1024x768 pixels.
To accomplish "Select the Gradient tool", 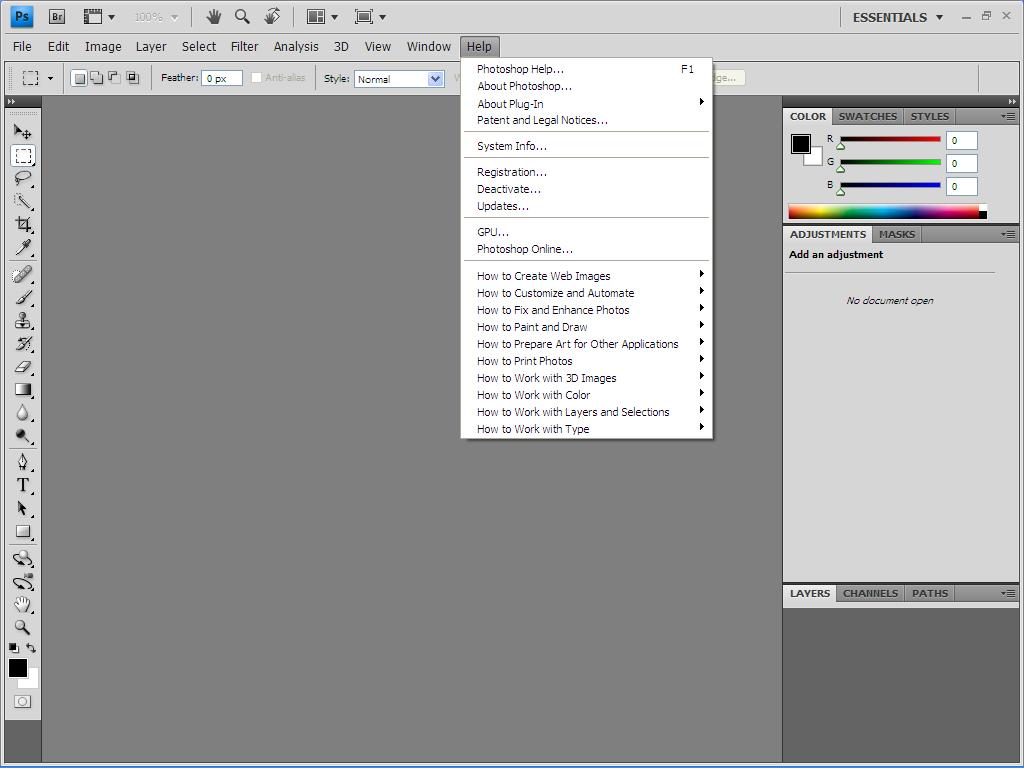I will 23,389.
